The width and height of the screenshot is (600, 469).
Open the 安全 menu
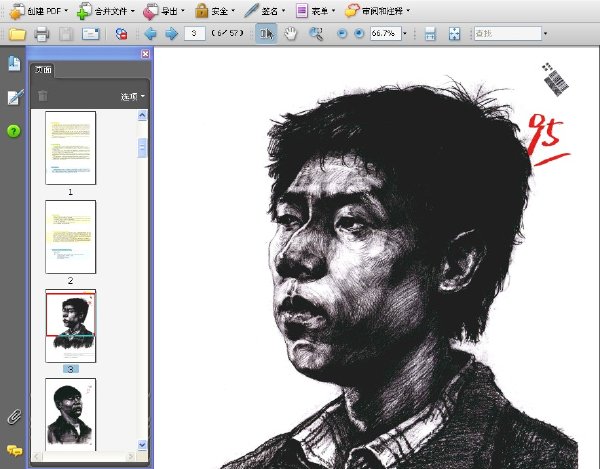coord(215,11)
